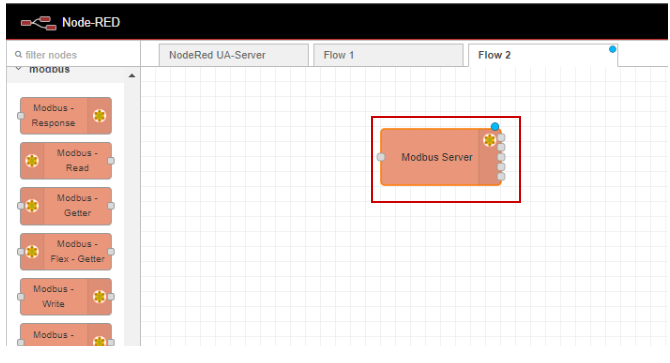Select the Modbus - Response palette node
Screen dimensions: 670x363
(x=66, y=116)
